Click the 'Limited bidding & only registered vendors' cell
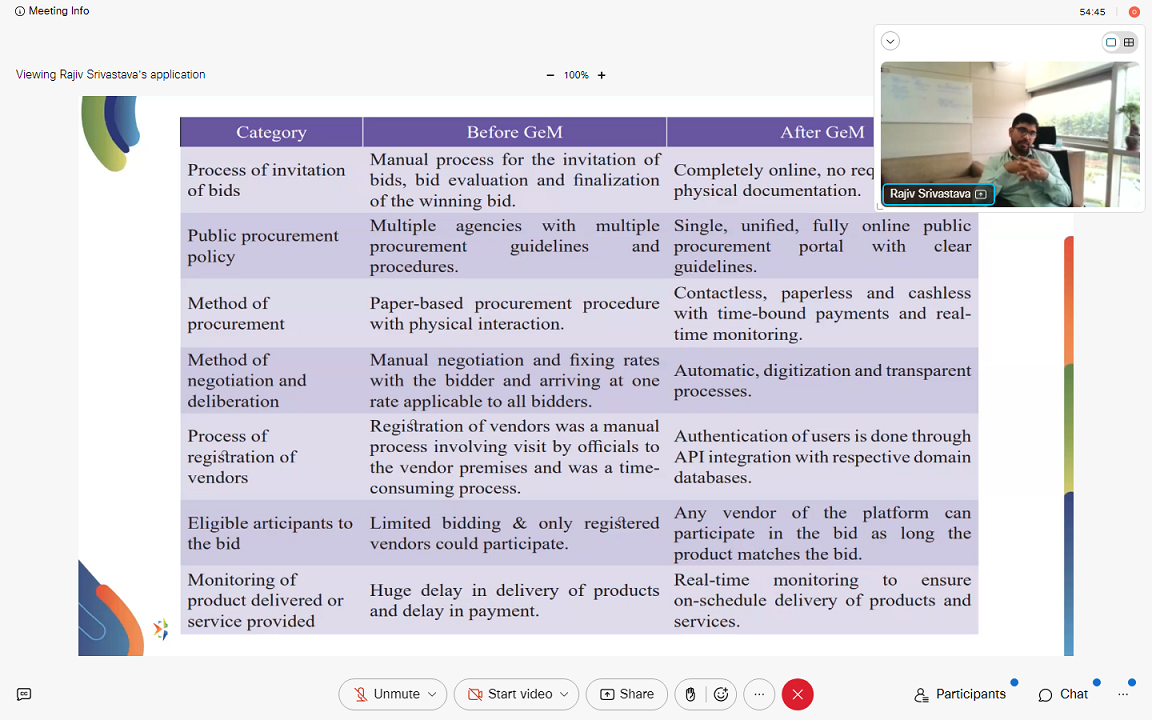The image size is (1152, 720). (514, 533)
